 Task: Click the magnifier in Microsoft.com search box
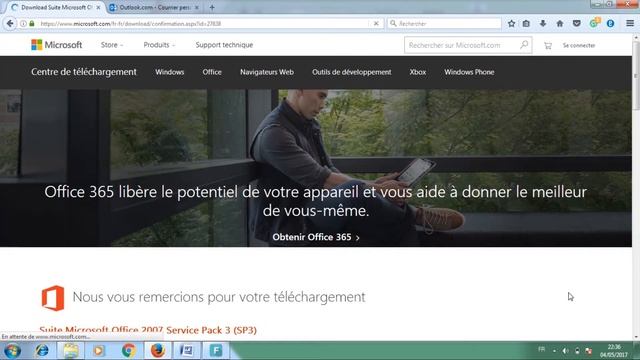524,44
